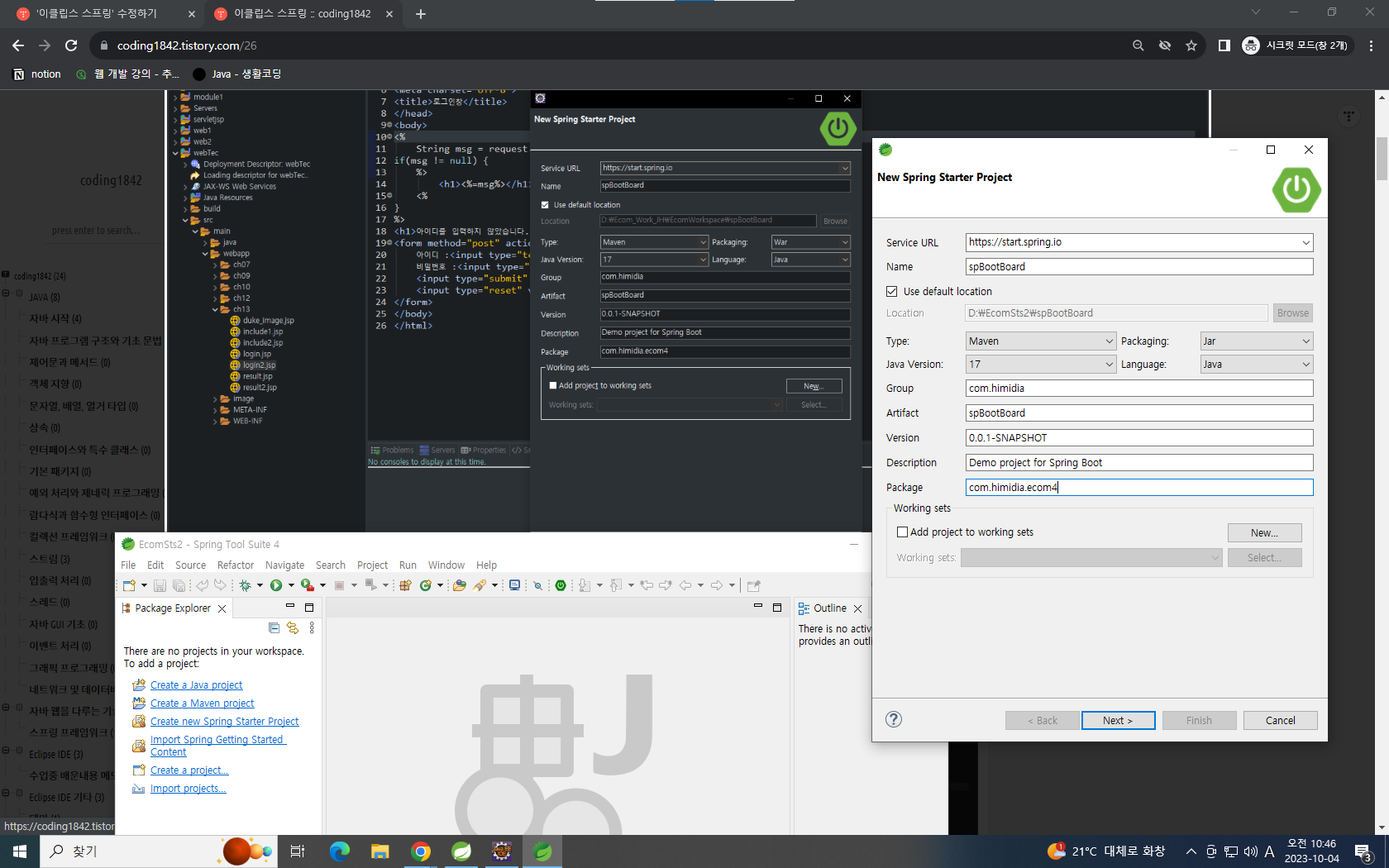
Task: Open the Refactor menu
Action: [236, 565]
